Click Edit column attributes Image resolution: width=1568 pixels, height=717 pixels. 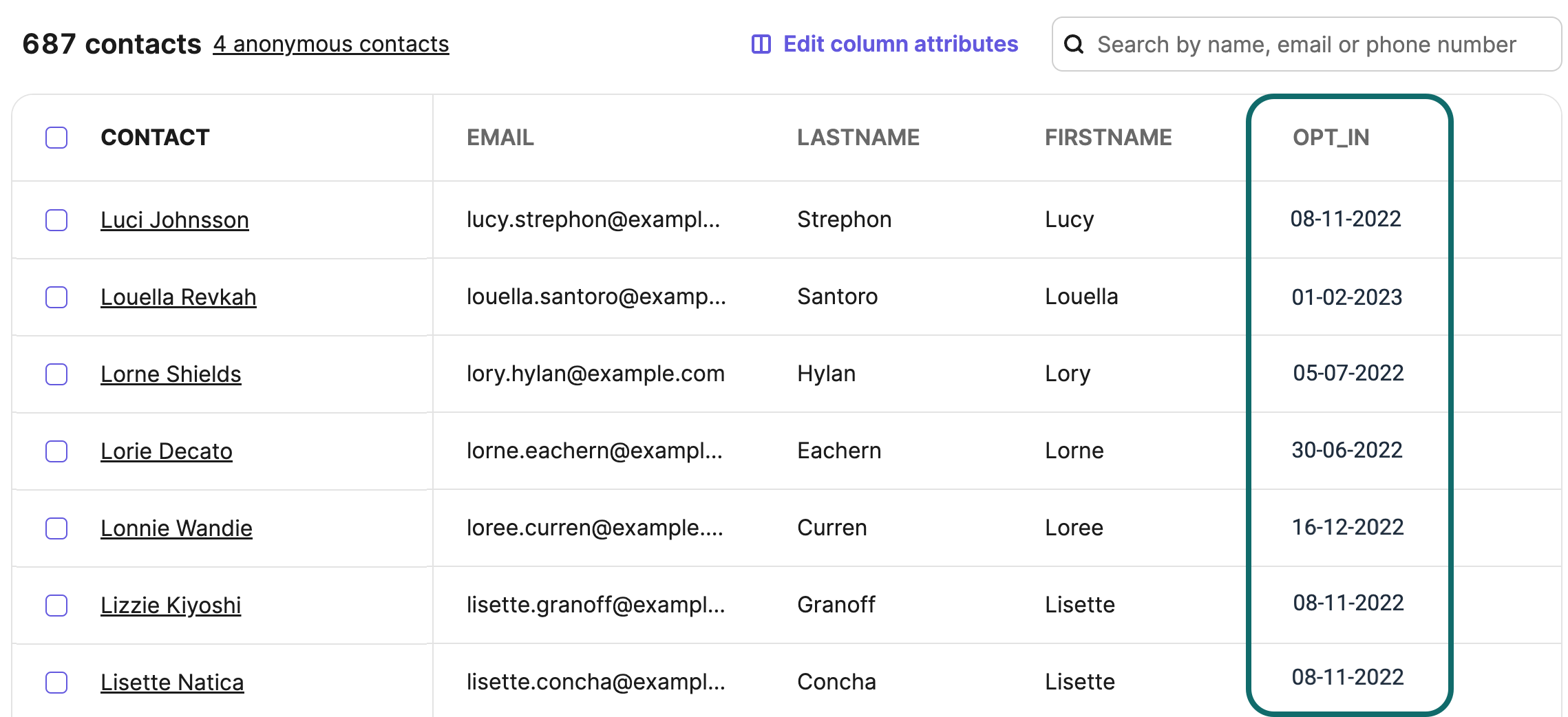pyautogui.click(x=900, y=44)
